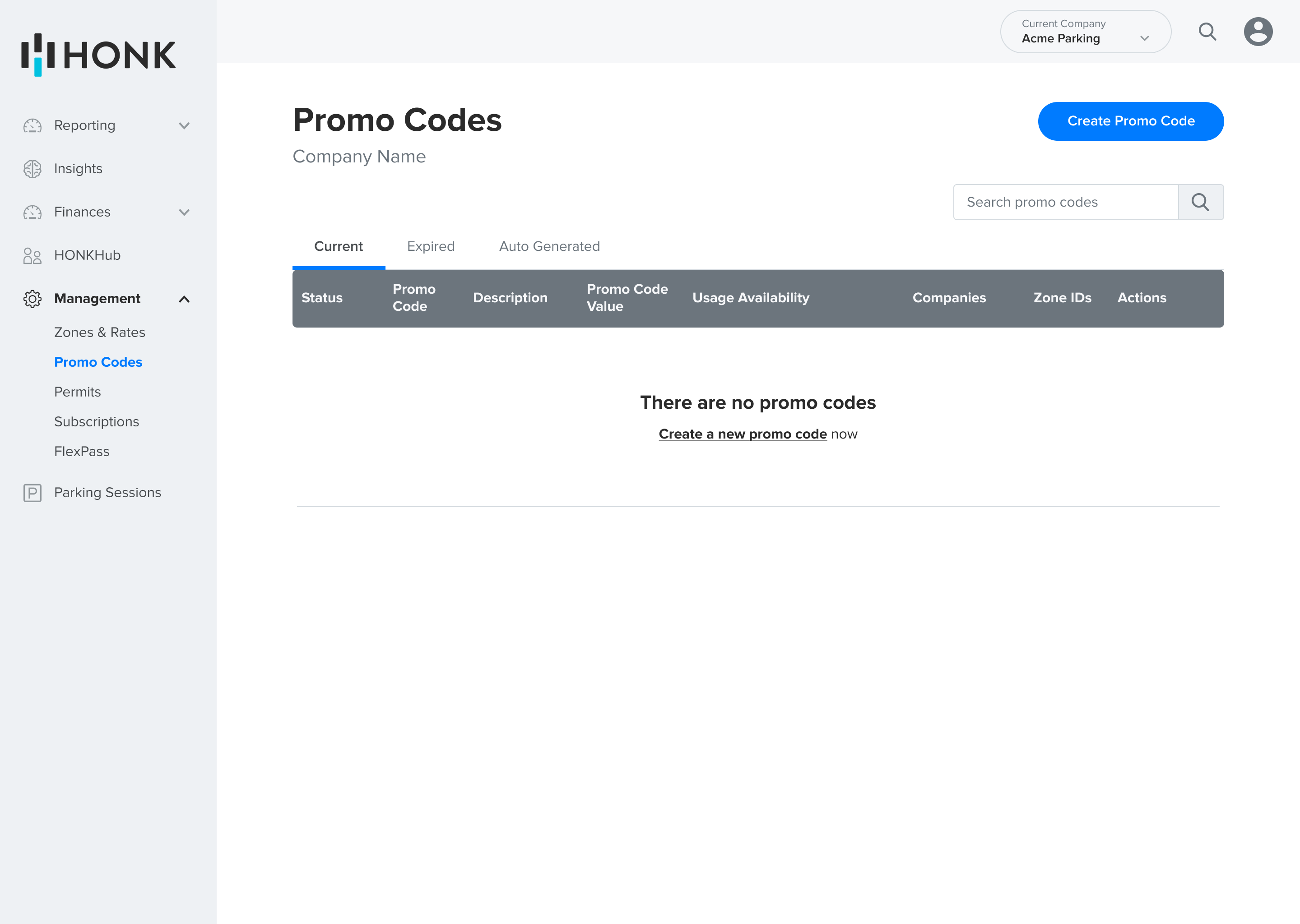The width and height of the screenshot is (1300, 924).
Task: Expand the Finances menu chevron
Action: [x=184, y=212]
